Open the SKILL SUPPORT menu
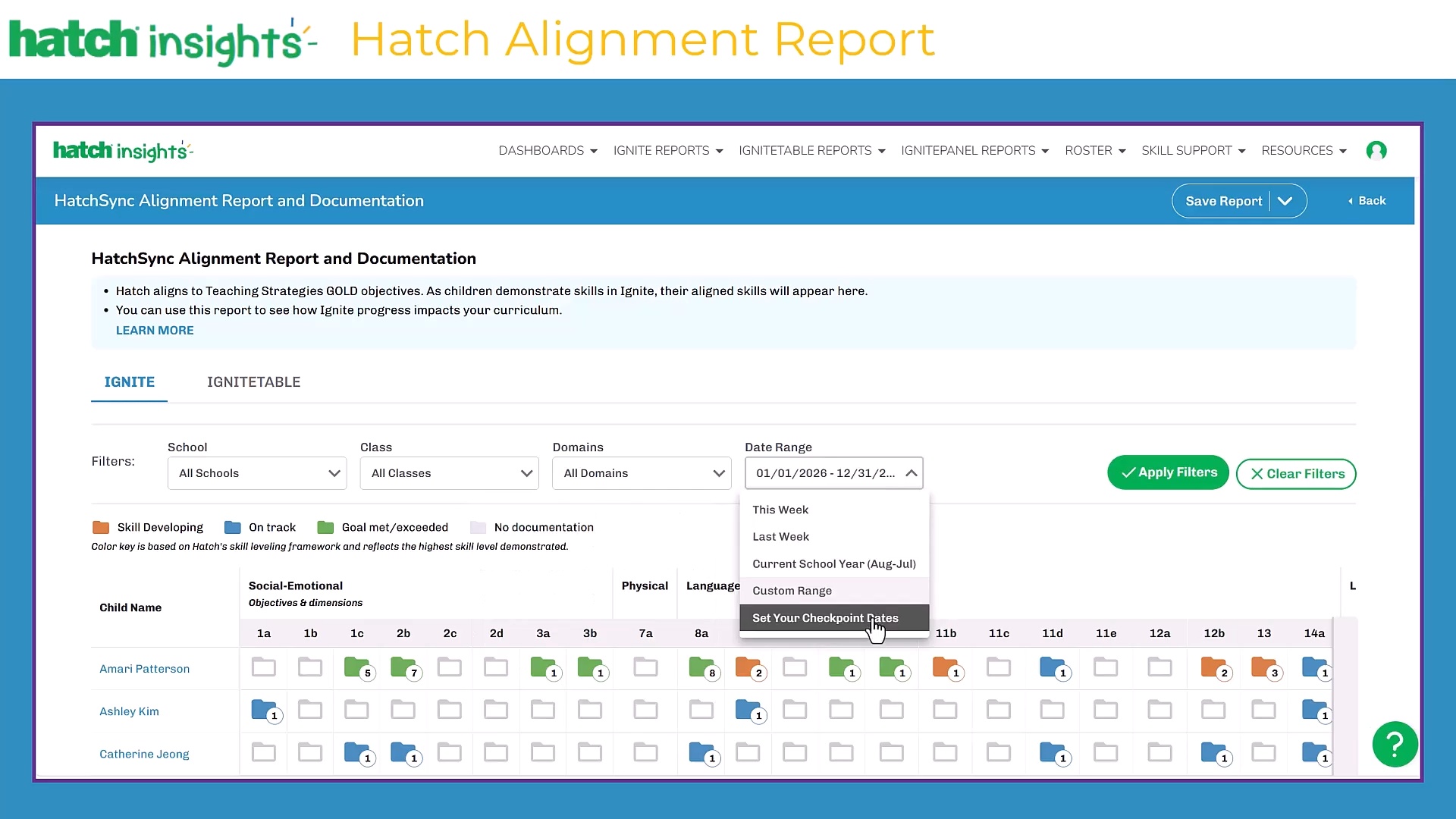The width and height of the screenshot is (1456, 819). click(x=1194, y=151)
